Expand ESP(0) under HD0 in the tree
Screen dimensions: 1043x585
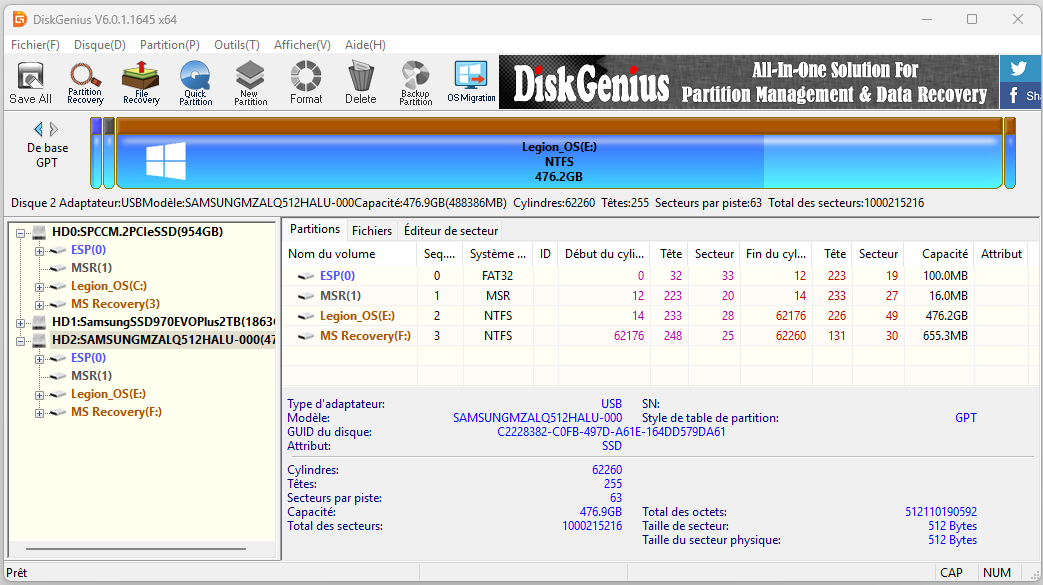pos(39,250)
